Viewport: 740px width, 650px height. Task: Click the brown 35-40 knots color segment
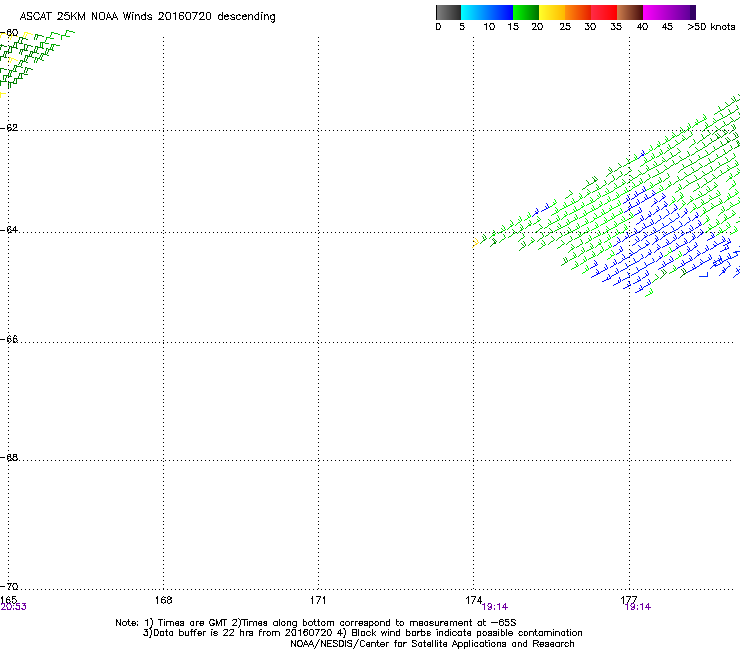630,12
